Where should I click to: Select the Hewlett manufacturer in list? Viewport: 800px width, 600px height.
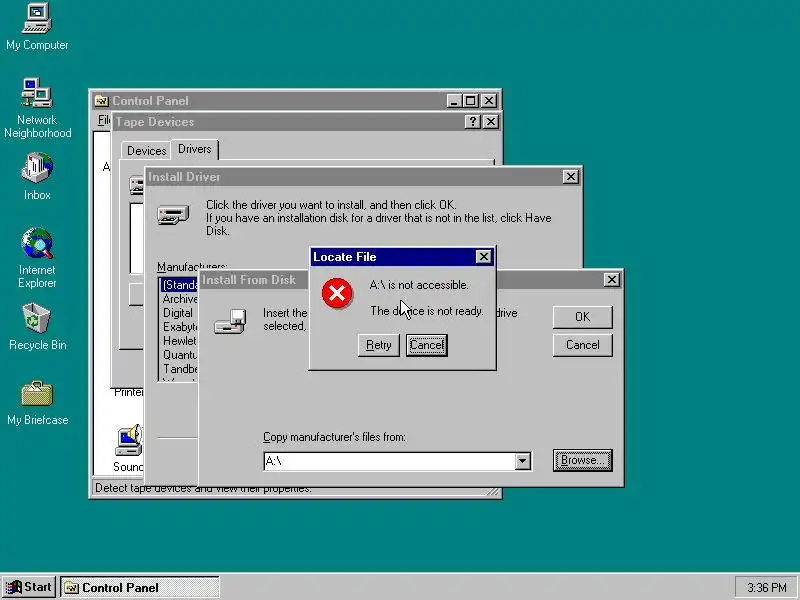coord(180,340)
